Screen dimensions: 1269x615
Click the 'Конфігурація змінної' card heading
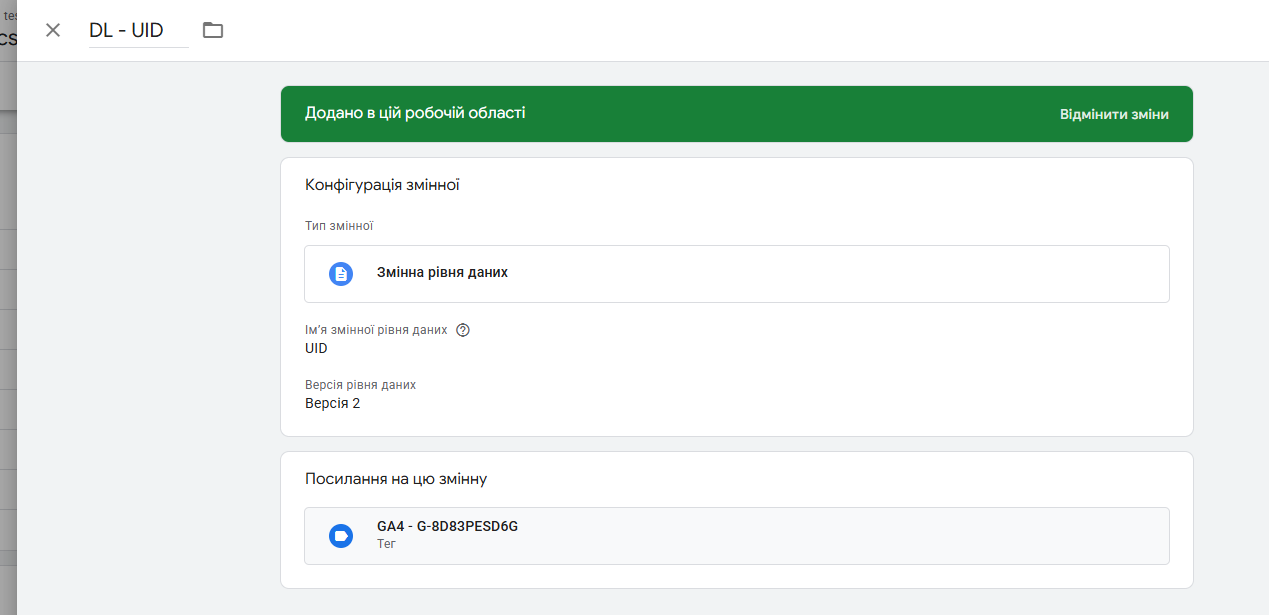(382, 185)
